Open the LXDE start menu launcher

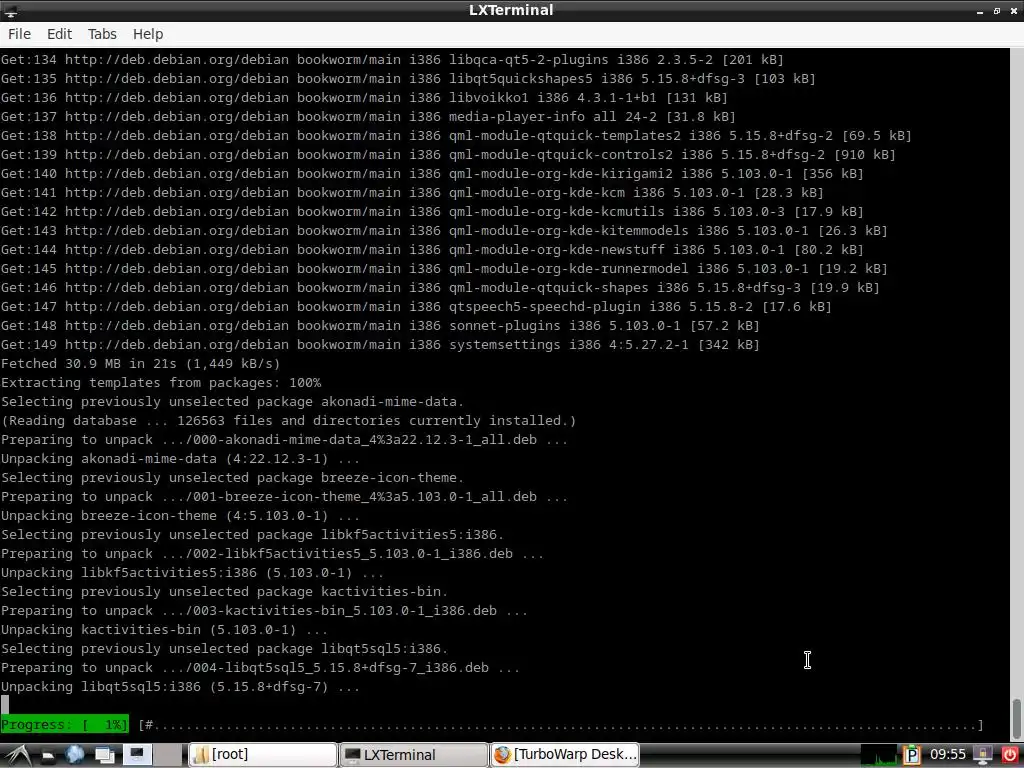click(x=16, y=755)
